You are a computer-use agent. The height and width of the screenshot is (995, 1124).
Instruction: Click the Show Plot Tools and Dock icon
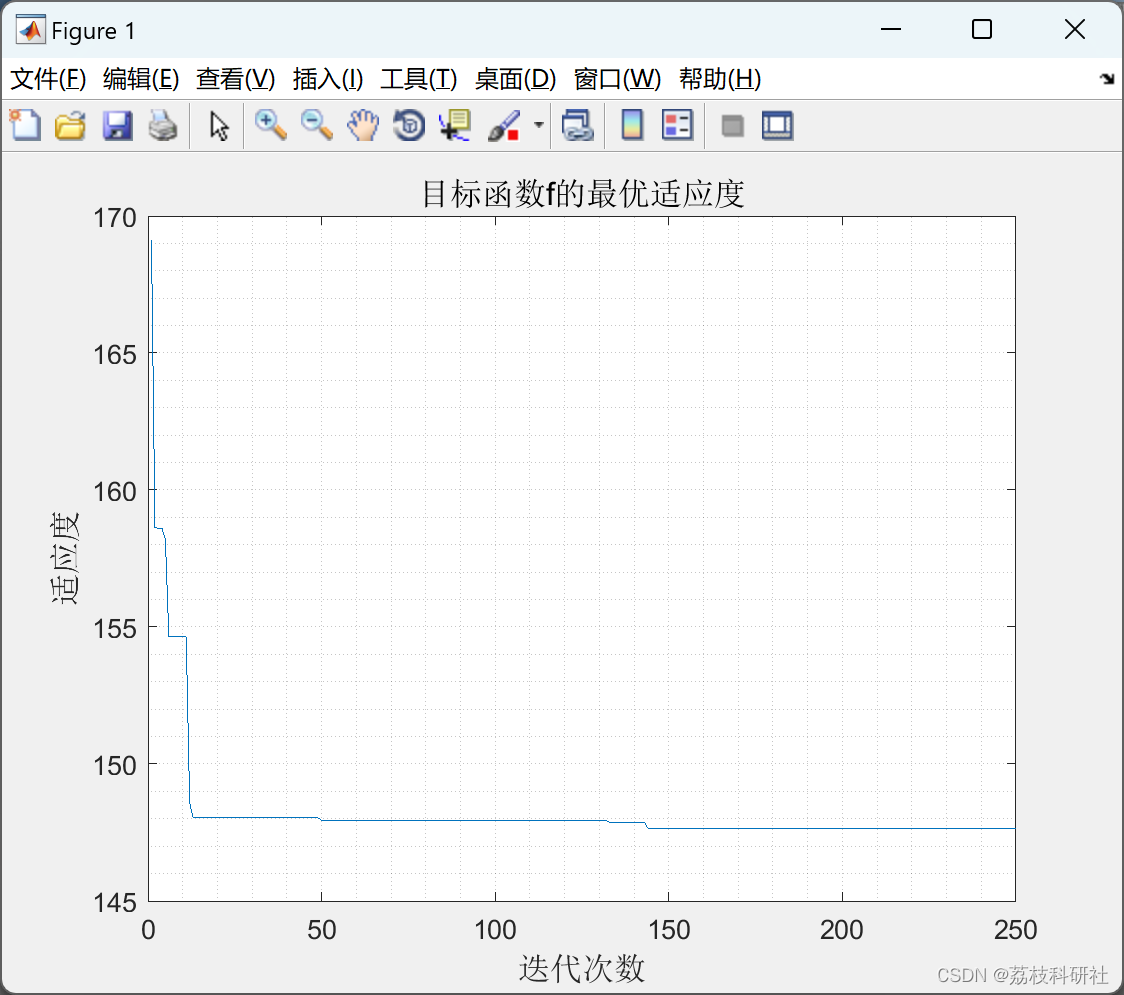click(777, 125)
